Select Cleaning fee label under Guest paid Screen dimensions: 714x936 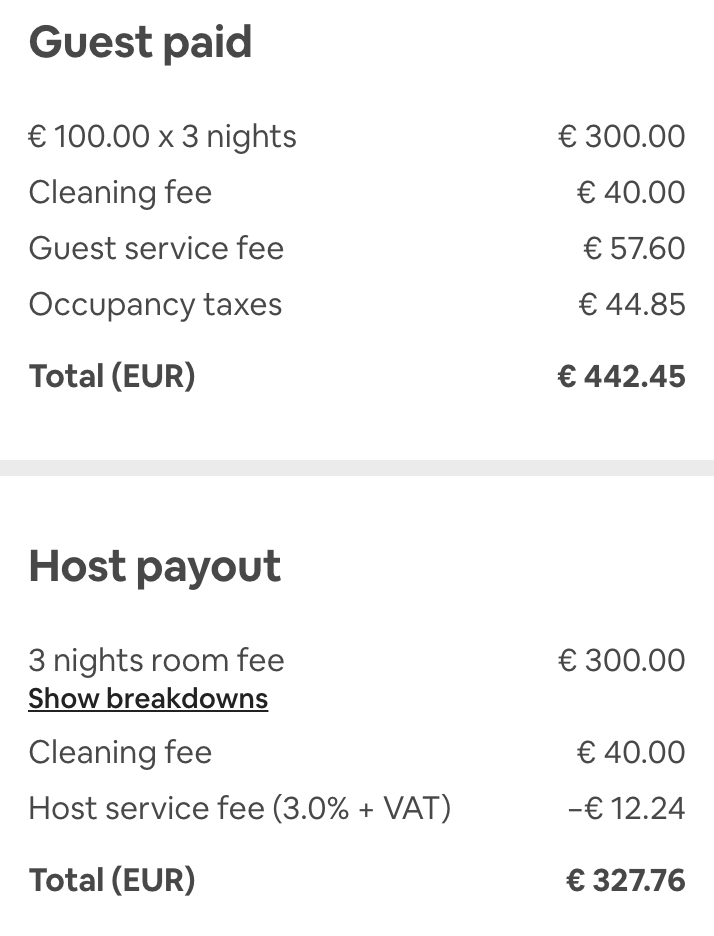click(x=120, y=192)
